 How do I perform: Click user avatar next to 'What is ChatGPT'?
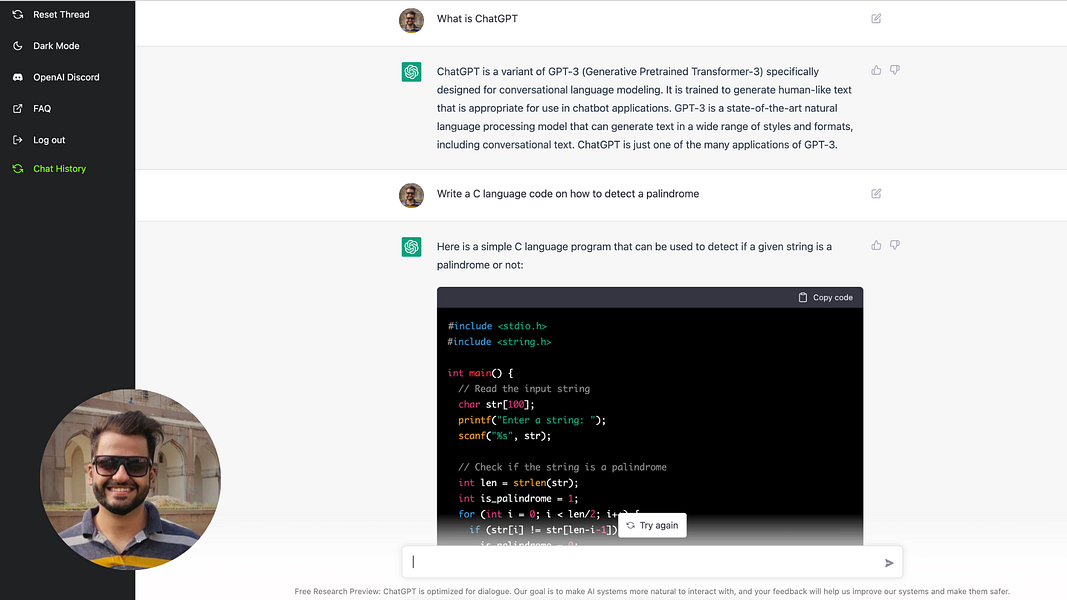(x=411, y=20)
